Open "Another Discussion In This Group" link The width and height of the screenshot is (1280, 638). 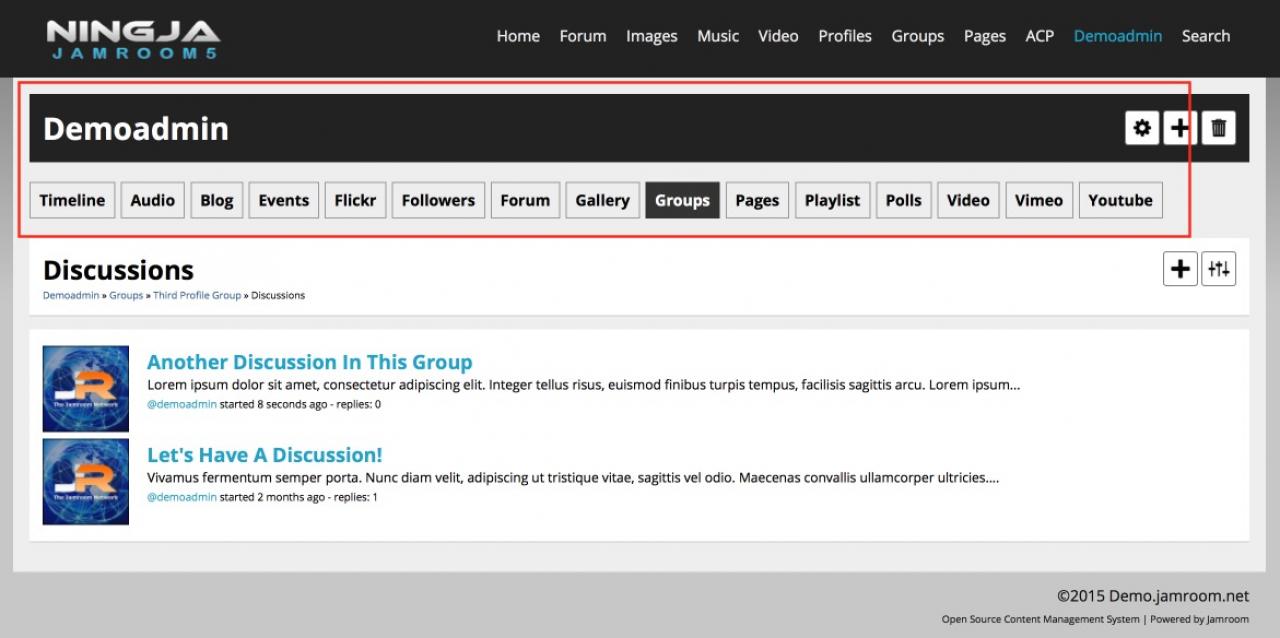[309, 362]
